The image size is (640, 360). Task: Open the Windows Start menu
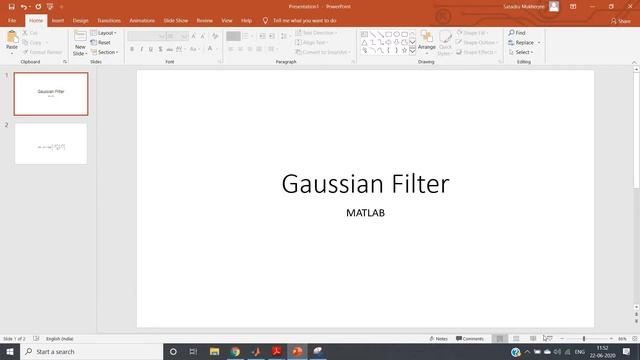(10, 351)
